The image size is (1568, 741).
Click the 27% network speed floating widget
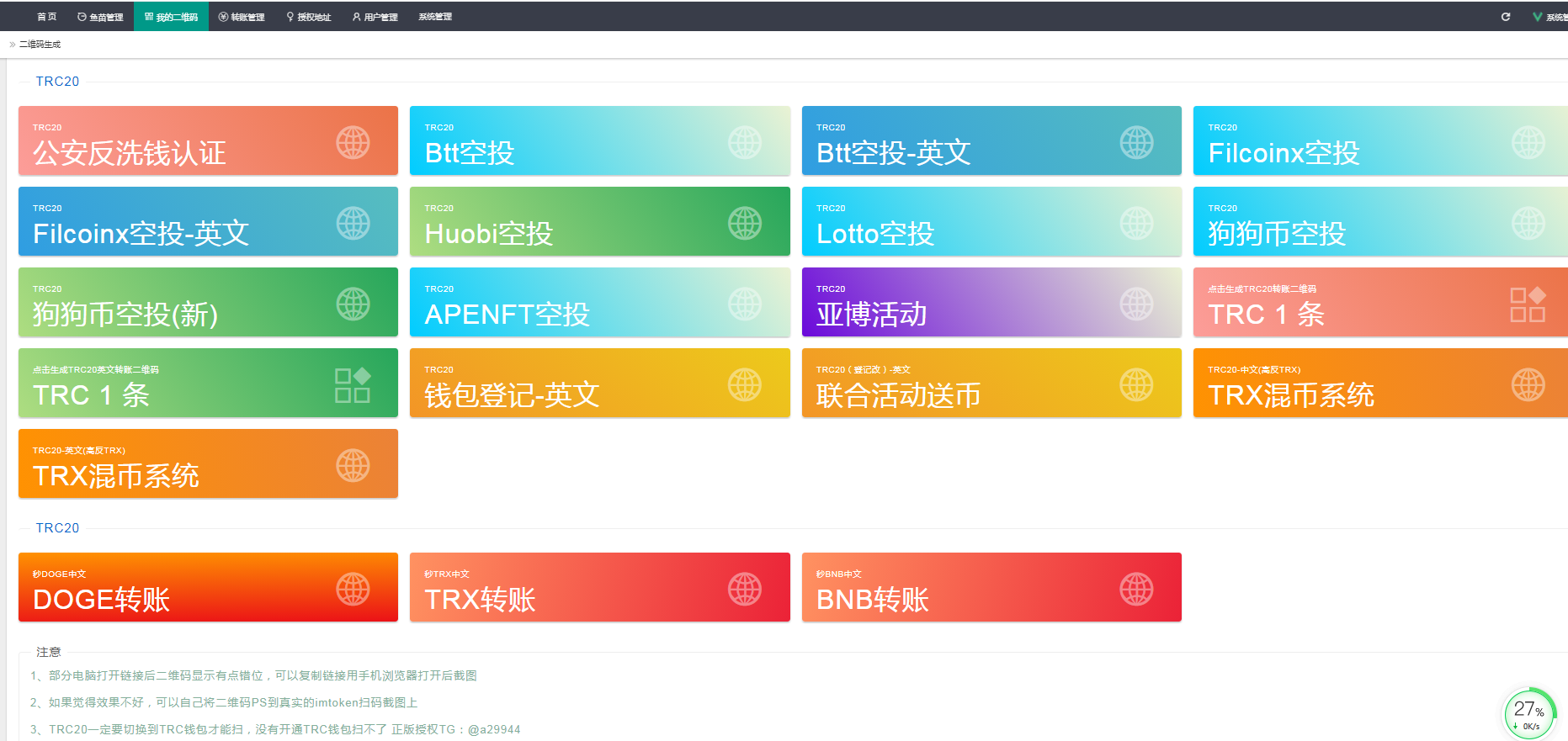click(x=1529, y=715)
